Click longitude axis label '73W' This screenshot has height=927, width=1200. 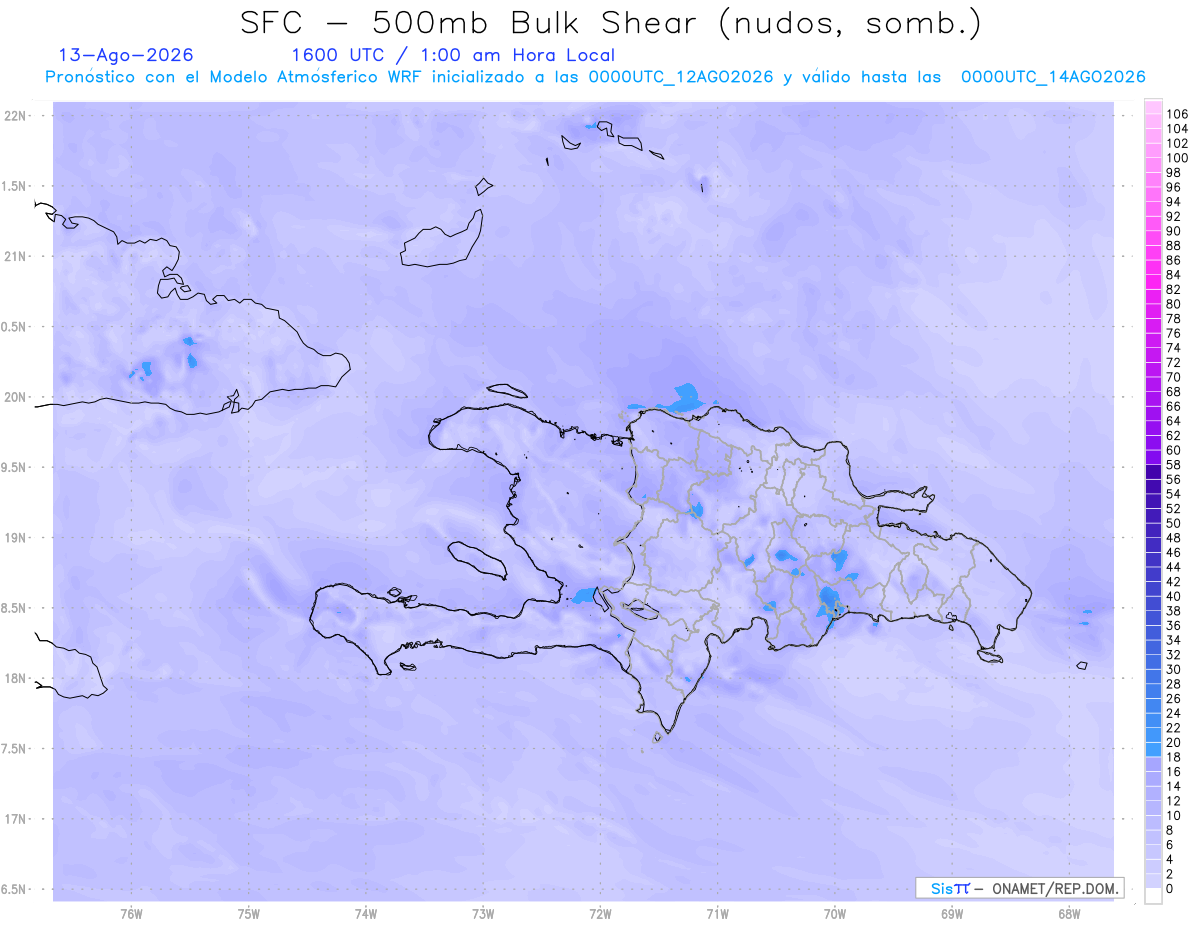(483, 914)
